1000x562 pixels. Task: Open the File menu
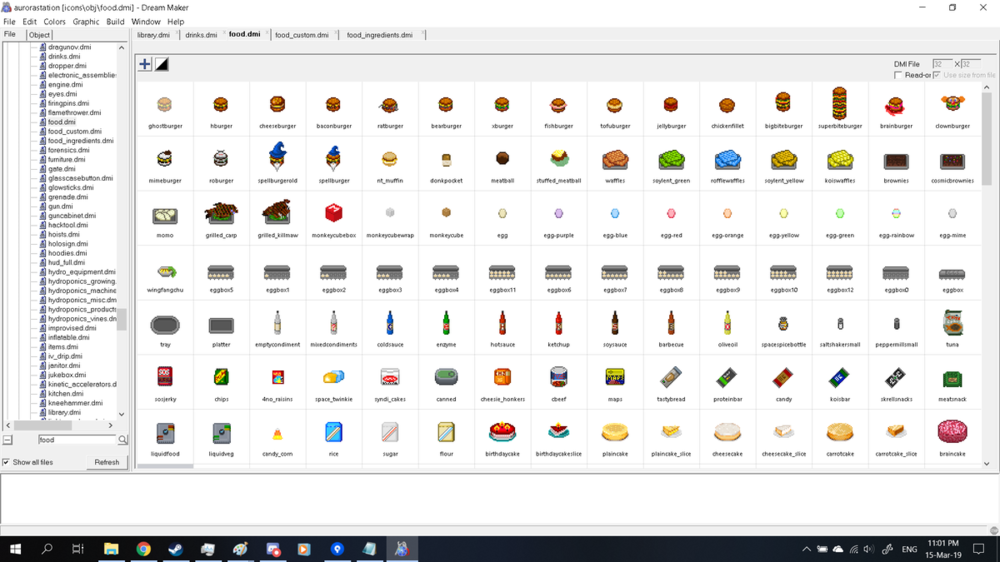(10, 22)
